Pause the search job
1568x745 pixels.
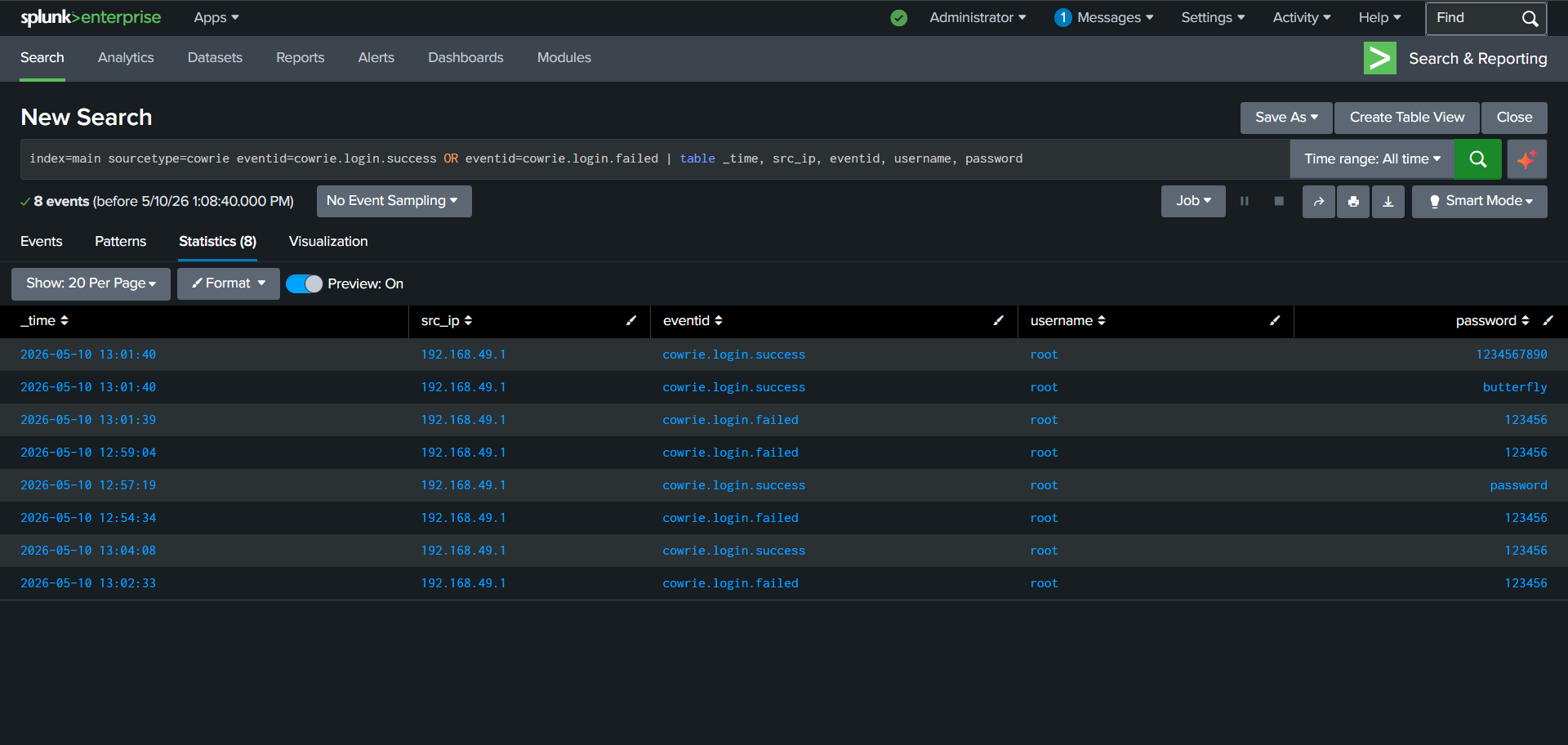click(1245, 201)
